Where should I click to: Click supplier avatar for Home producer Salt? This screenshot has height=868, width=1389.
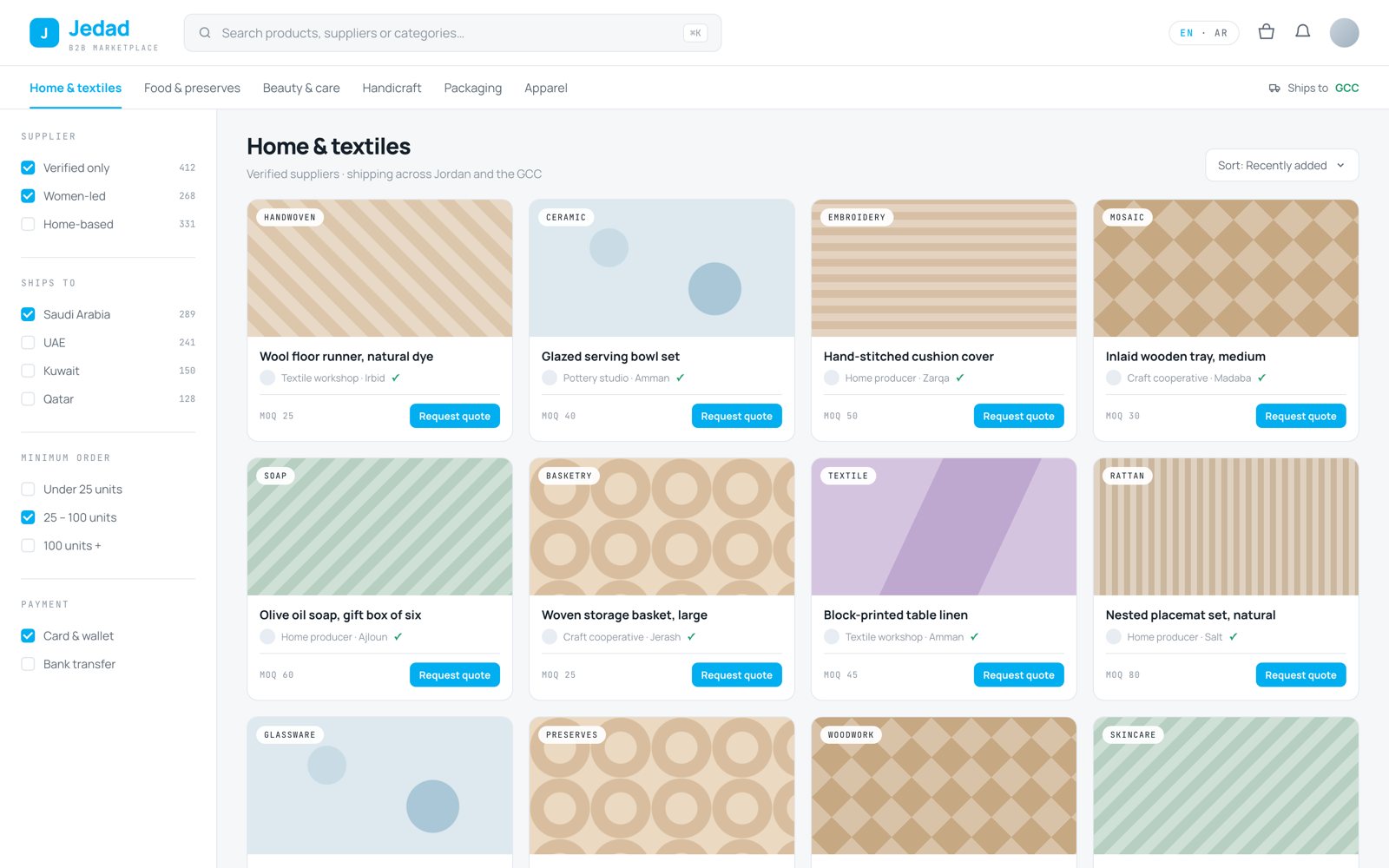pos(1114,636)
